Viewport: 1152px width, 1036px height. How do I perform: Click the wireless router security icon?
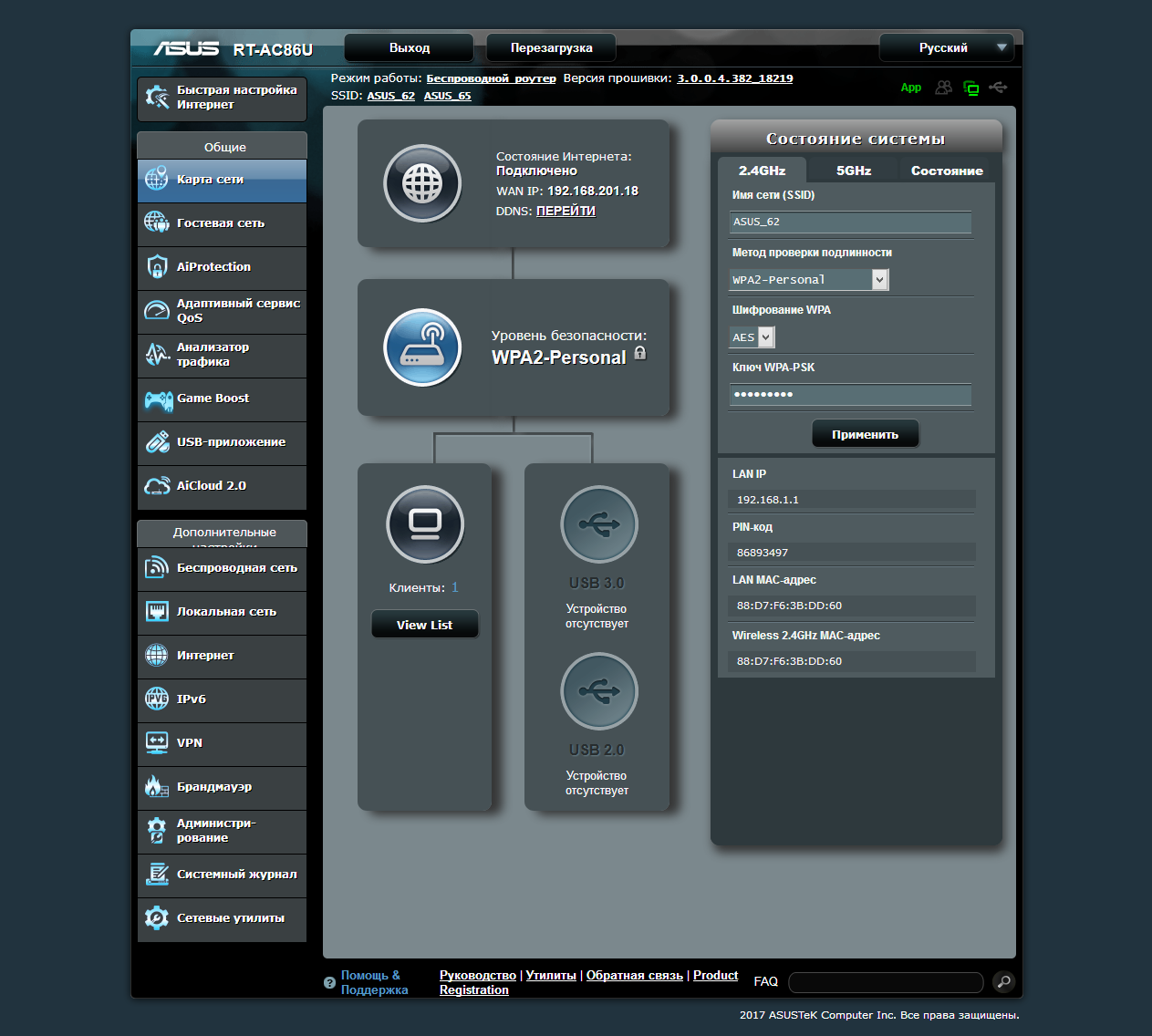(422, 347)
